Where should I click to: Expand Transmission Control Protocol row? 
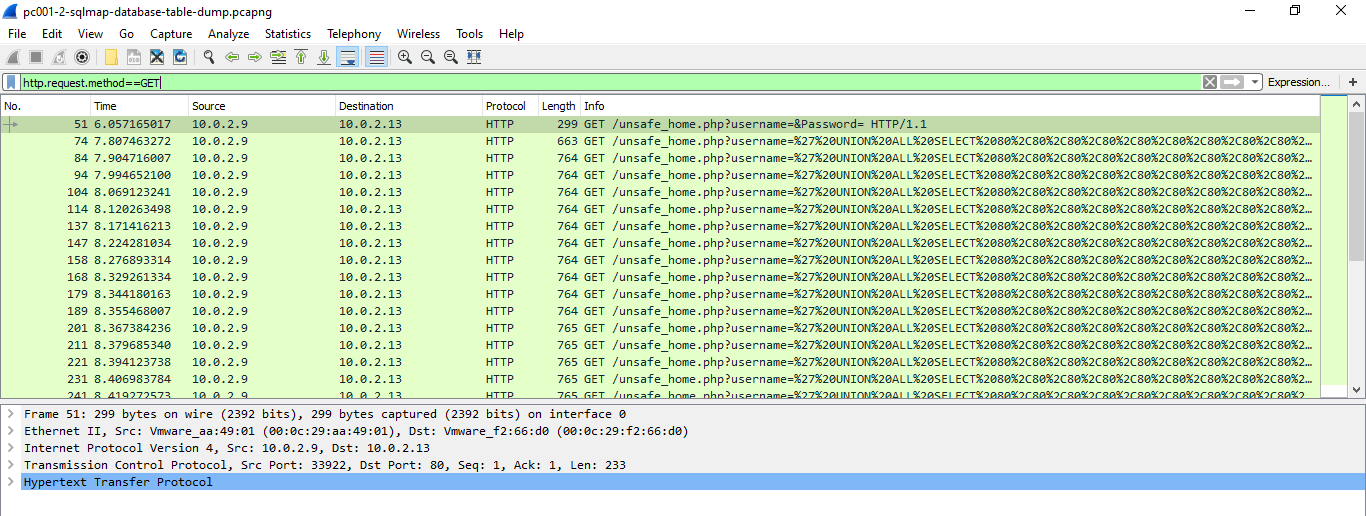coord(10,465)
